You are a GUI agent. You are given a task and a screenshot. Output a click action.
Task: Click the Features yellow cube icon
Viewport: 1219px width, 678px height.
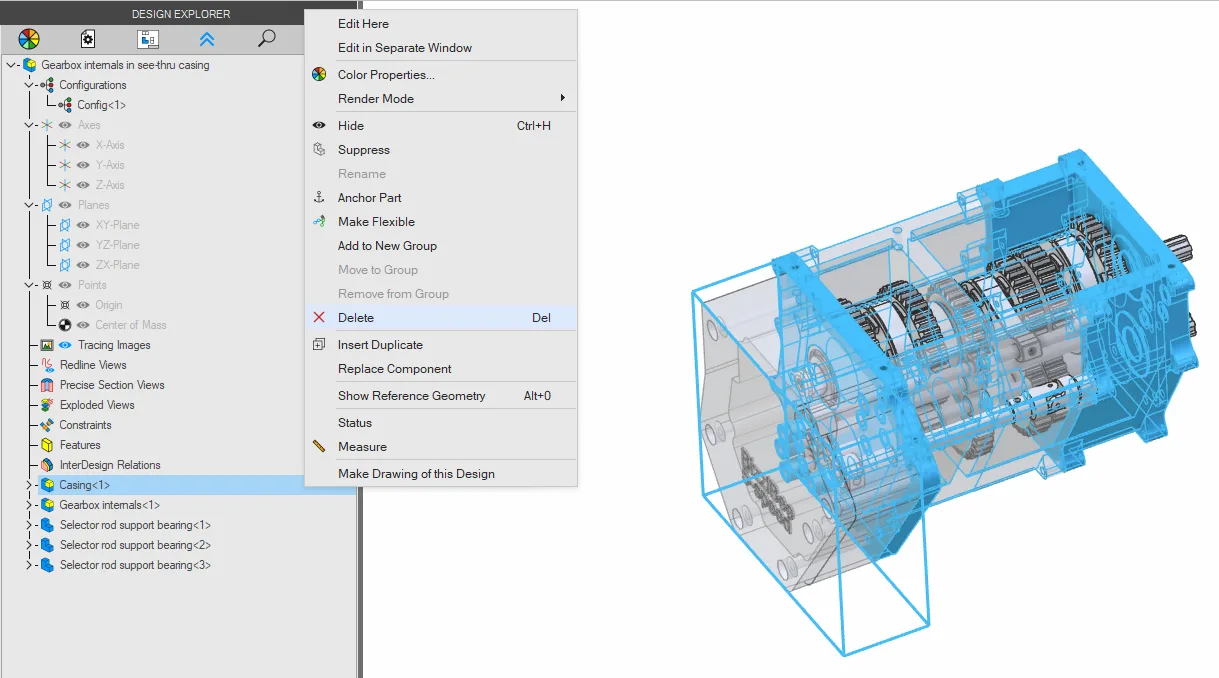[x=47, y=445]
